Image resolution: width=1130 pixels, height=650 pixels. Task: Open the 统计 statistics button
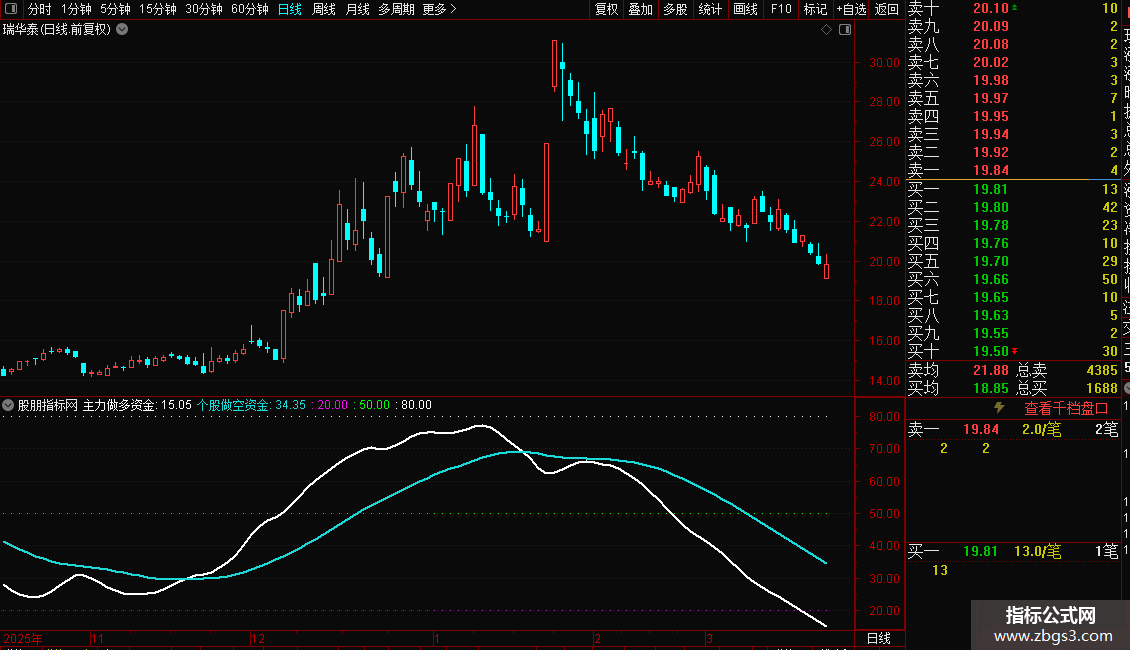click(710, 9)
